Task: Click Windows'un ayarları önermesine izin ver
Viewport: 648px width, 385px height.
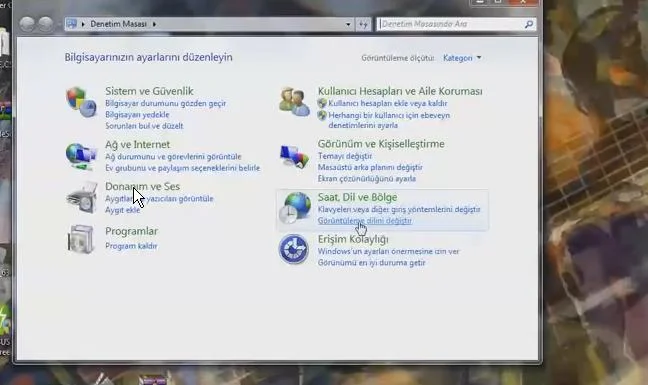Action: click(388, 251)
